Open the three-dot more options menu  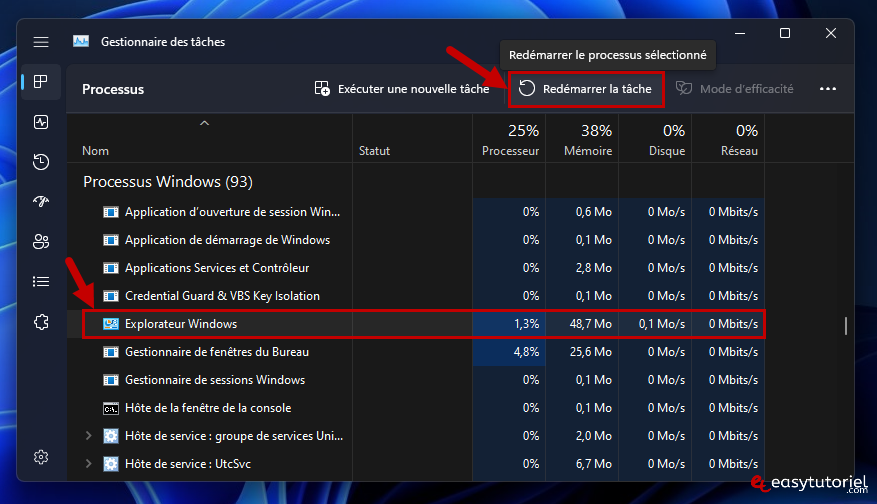[x=828, y=89]
